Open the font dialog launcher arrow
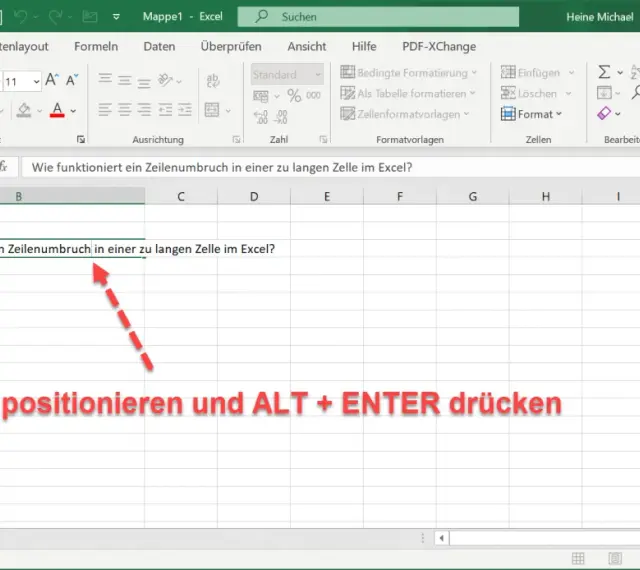This screenshot has width=640, height=570. point(81,140)
